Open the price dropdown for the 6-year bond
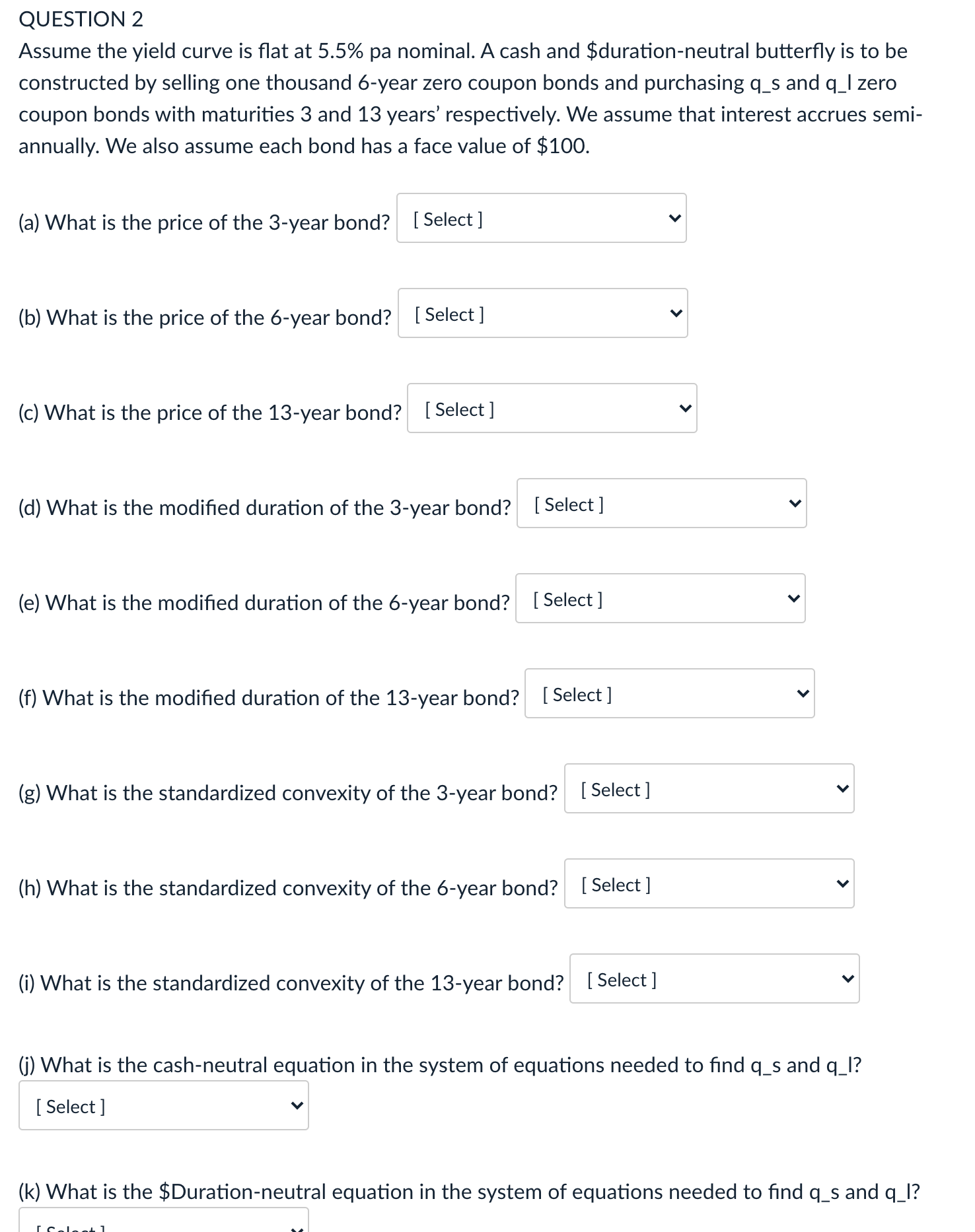Screen dimensions: 975x1232 point(542,313)
